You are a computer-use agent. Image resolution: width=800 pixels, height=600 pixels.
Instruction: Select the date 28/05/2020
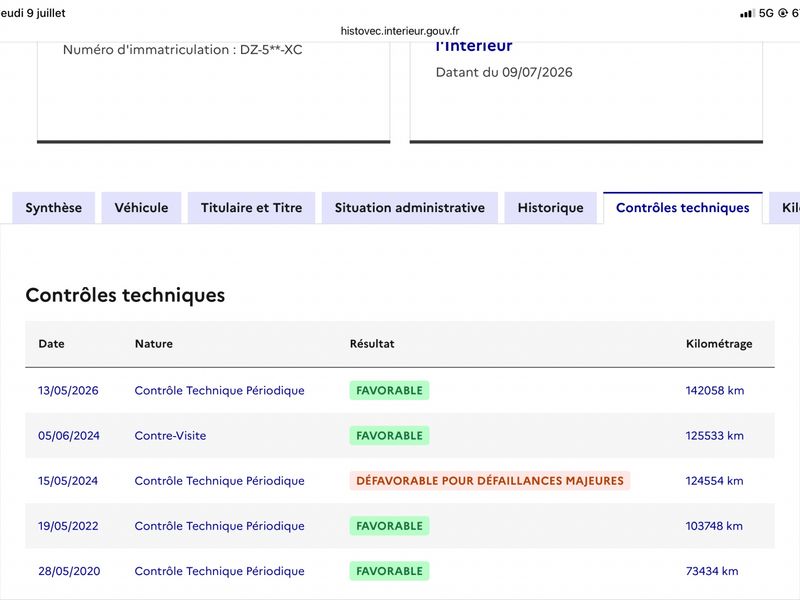click(69, 571)
